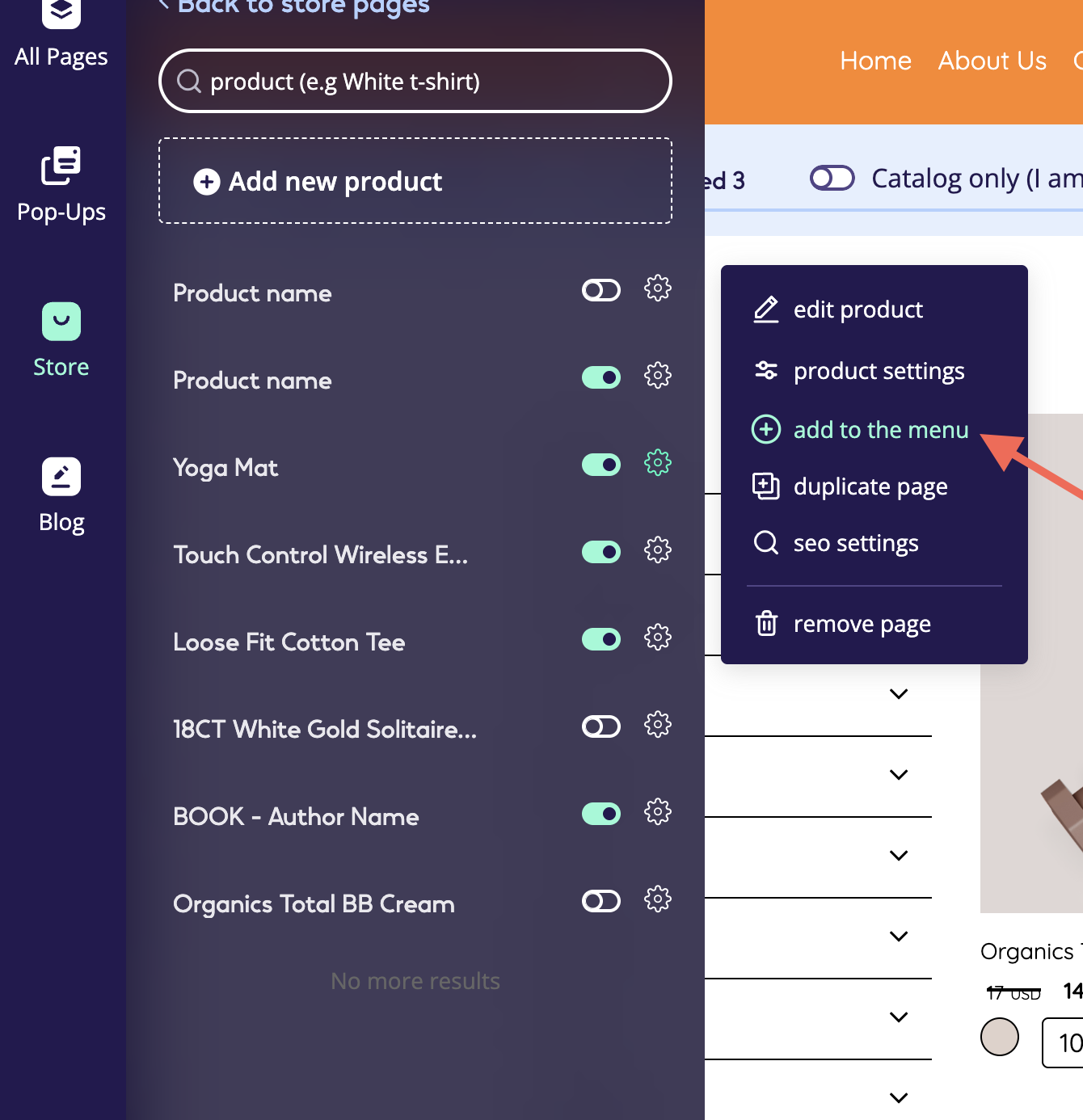This screenshot has height=1120, width=1083.
Task: Click the plus icon beside Add new product
Action: (207, 182)
